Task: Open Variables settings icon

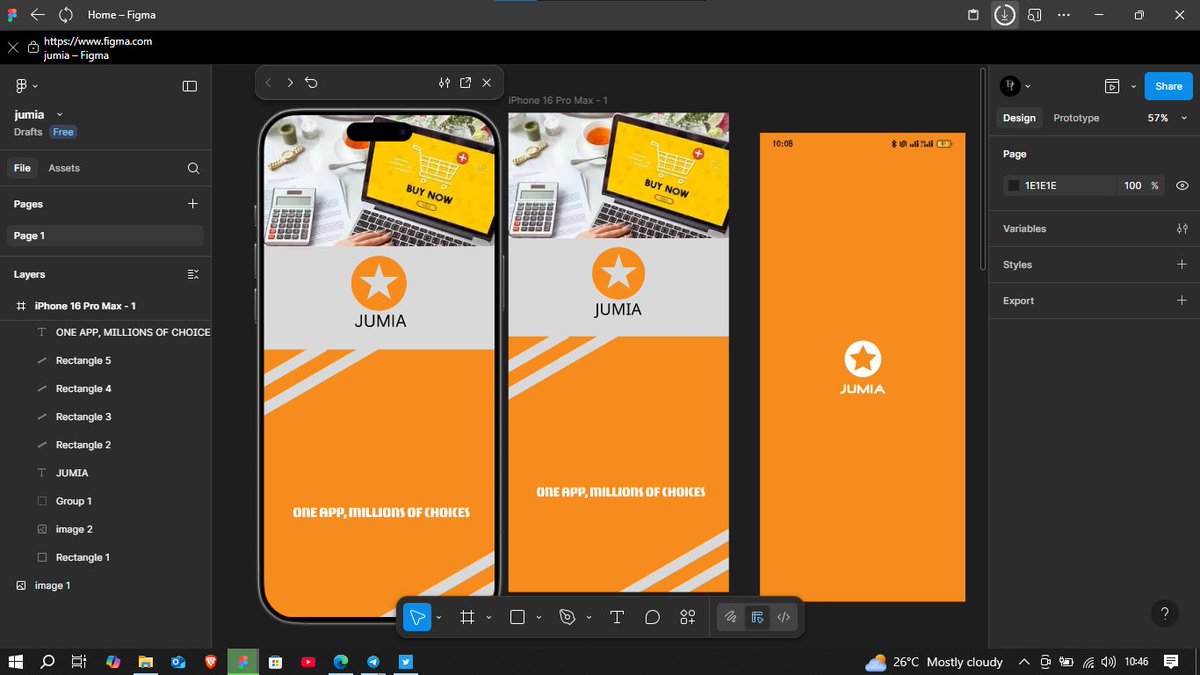Action: pos(1182,229)
